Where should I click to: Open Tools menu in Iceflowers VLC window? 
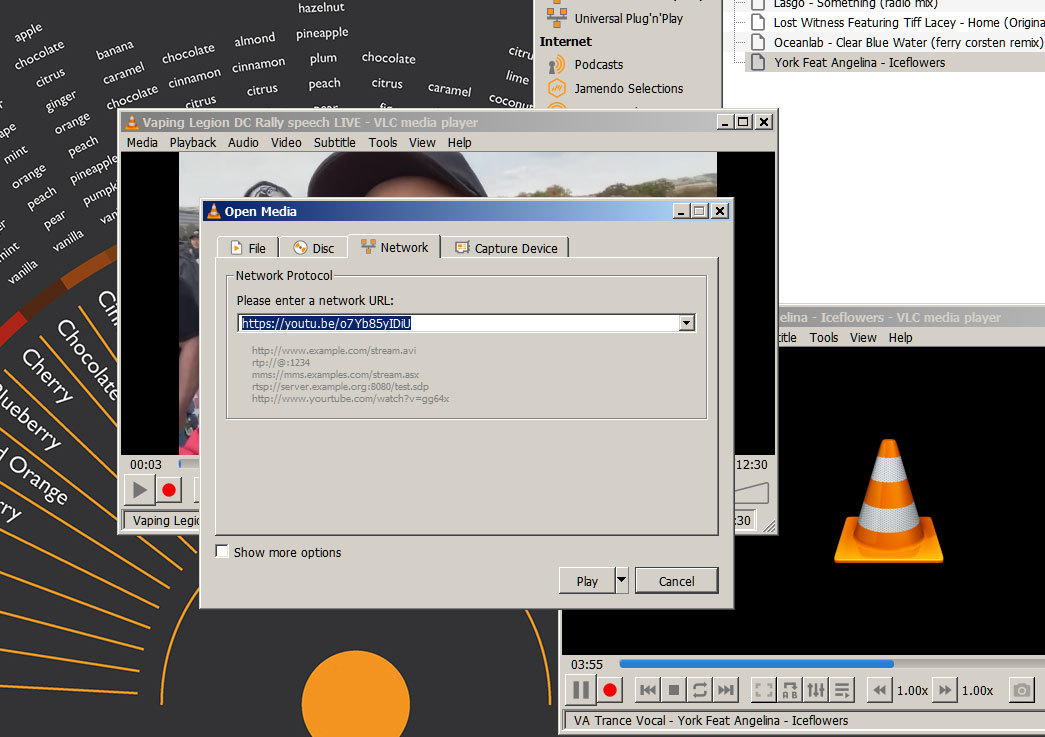pos(824,338)
